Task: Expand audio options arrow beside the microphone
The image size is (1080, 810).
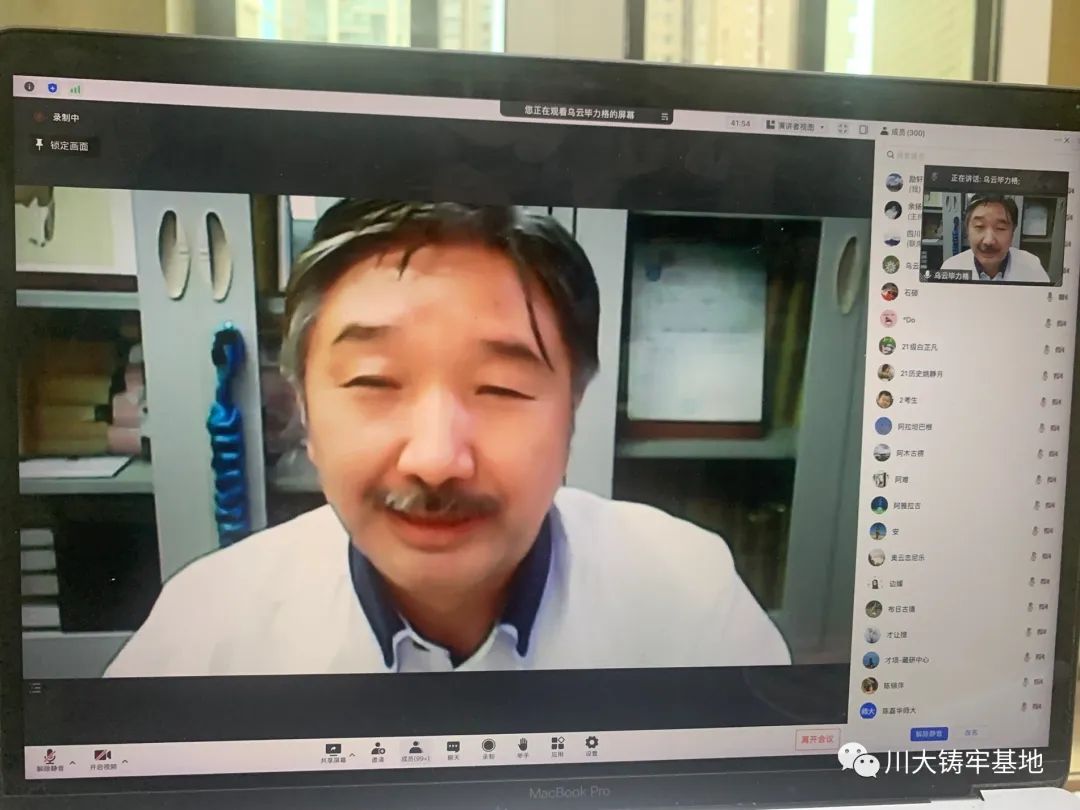Action: (x=73, y=762)
